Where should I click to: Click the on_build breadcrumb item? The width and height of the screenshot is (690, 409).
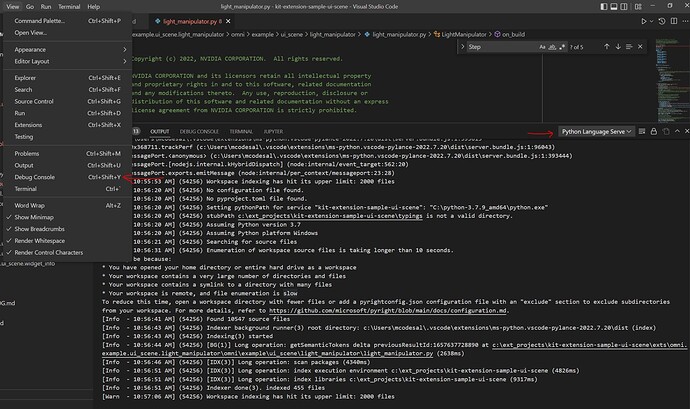coord(510,34)
